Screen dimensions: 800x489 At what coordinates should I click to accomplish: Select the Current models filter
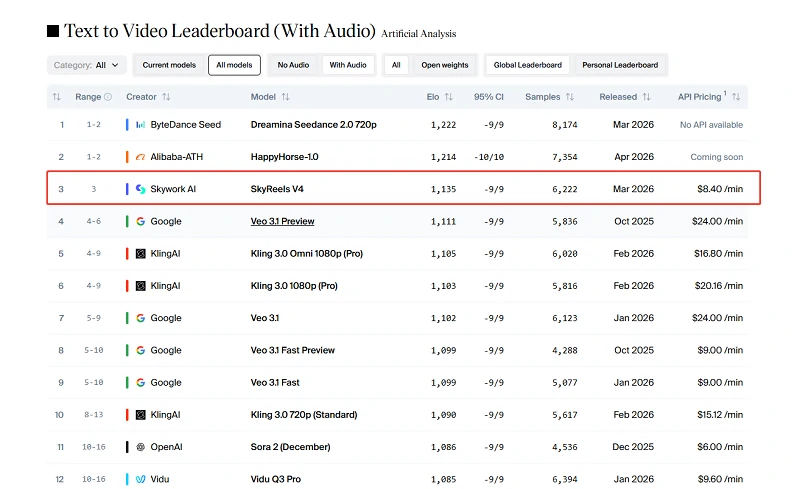pyautogui.click(x=169, y=65)
